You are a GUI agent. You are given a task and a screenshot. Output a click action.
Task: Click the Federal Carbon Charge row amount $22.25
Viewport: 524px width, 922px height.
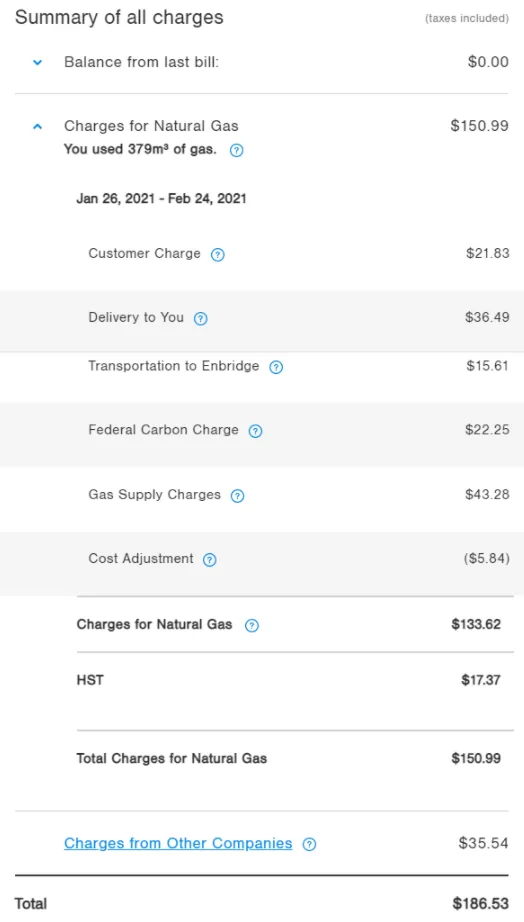point(487,430)
